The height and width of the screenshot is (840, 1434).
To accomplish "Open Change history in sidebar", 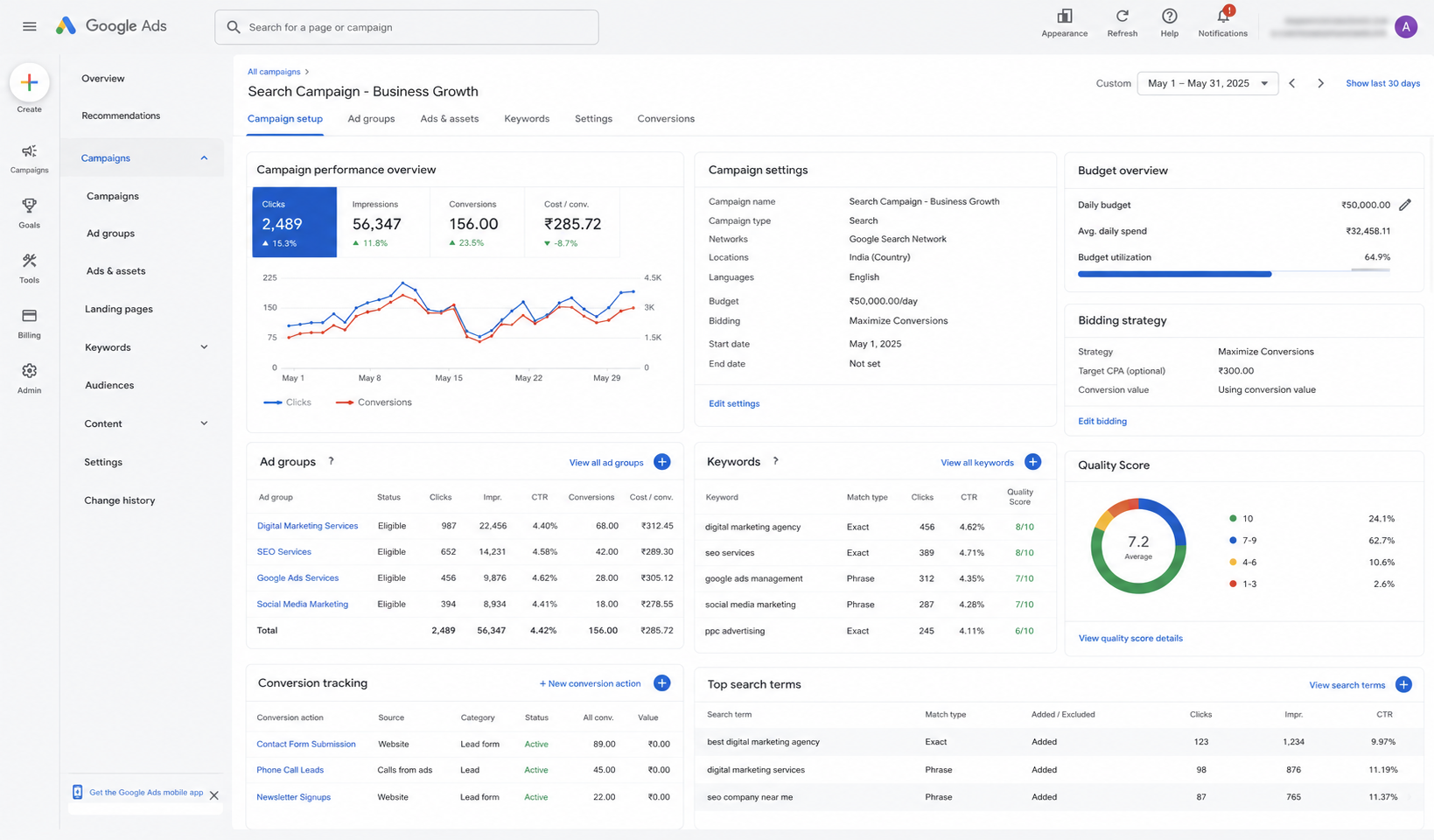I will pos(120,500).
